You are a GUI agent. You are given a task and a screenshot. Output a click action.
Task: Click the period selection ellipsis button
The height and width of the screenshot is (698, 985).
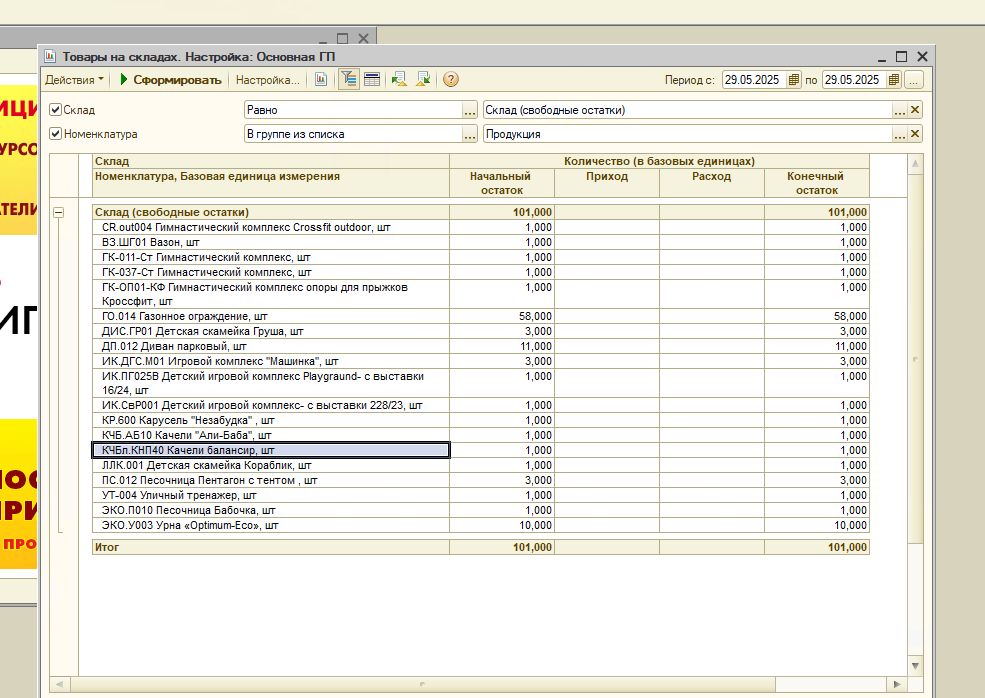point(914,80)
